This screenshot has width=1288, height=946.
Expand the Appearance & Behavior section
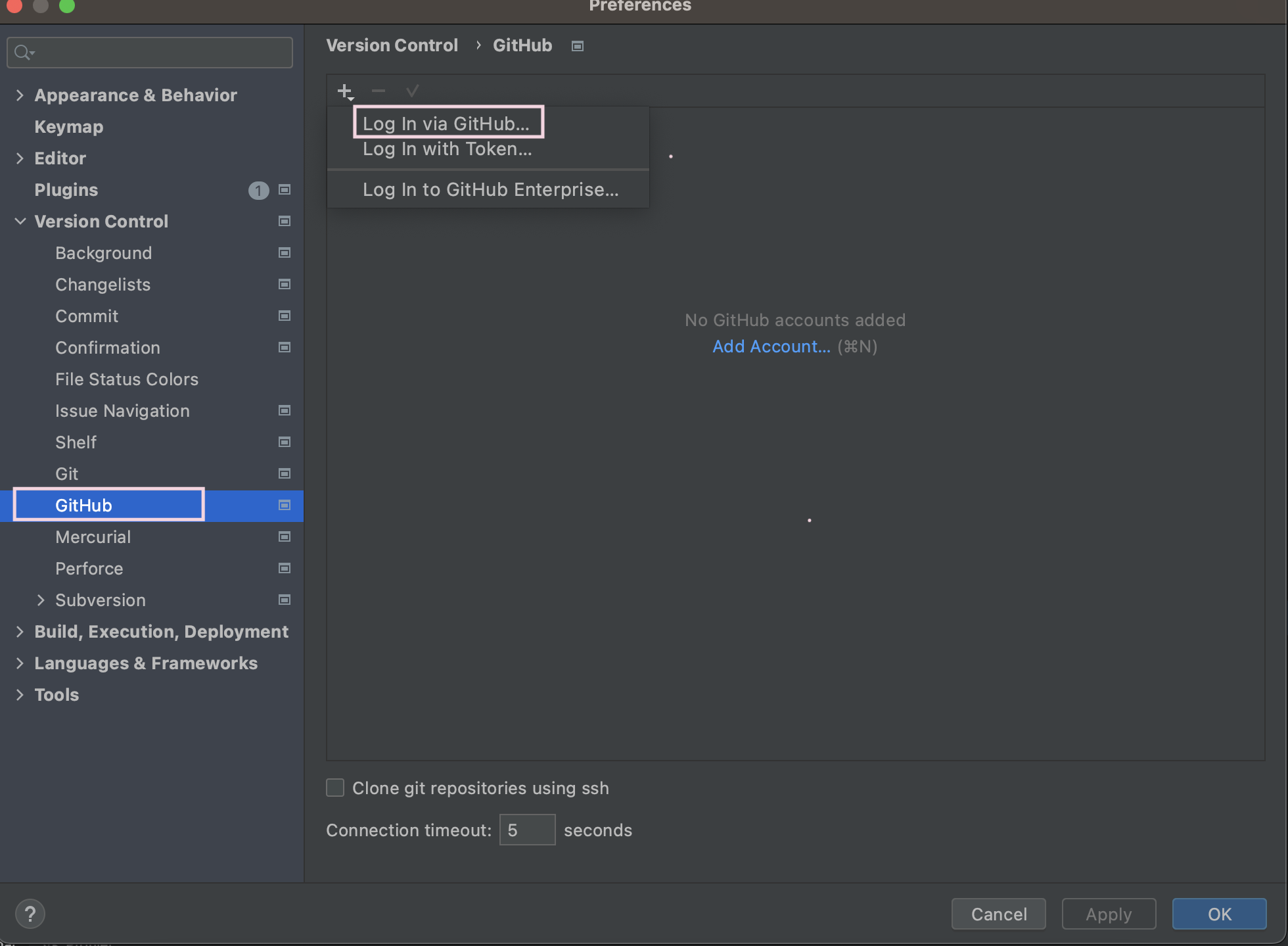(x=20, y=95)
